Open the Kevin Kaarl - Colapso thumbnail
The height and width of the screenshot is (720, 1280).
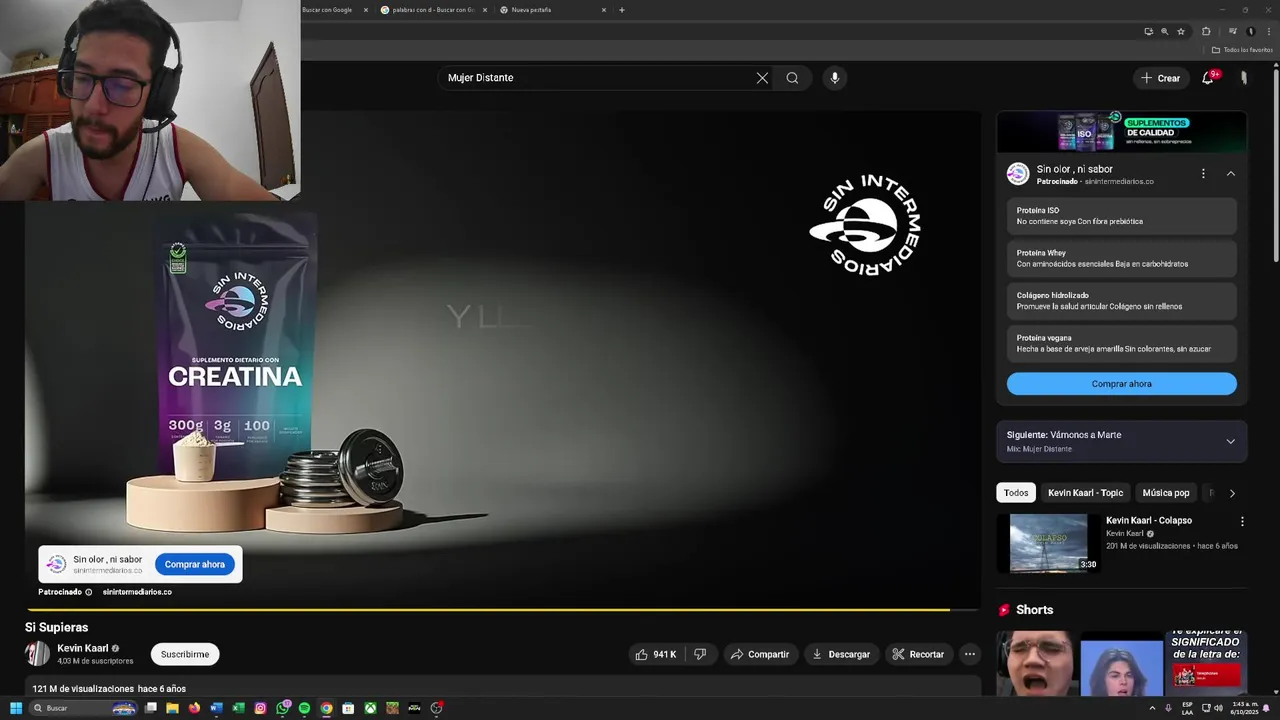click(x=1048, y=543)
